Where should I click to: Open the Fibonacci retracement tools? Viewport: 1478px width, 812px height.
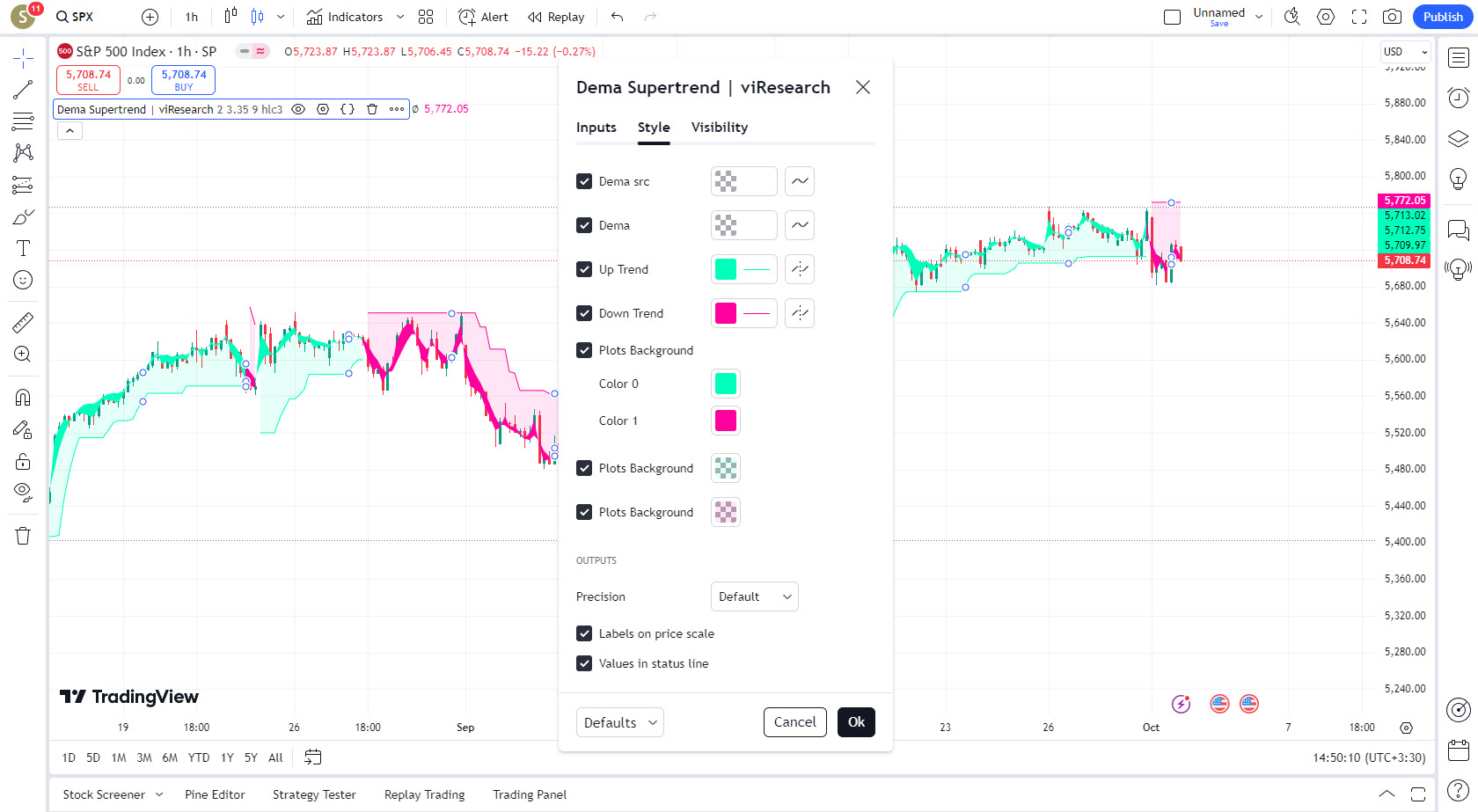[x=23, y=121]
